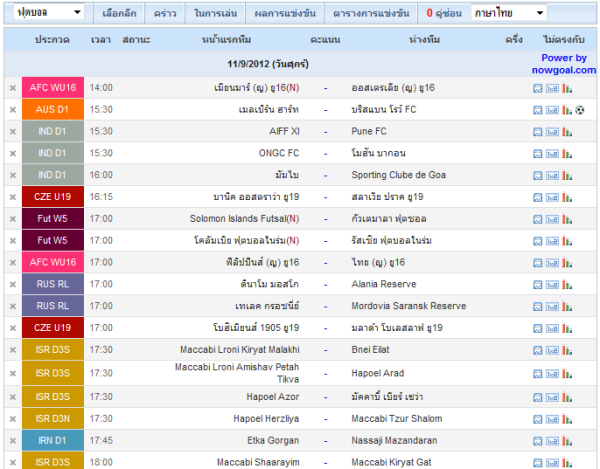The width and height of the screenshot is (600, 469).
Task: Select the CZE U19 16:15 league color label
Action: (53, 197)
